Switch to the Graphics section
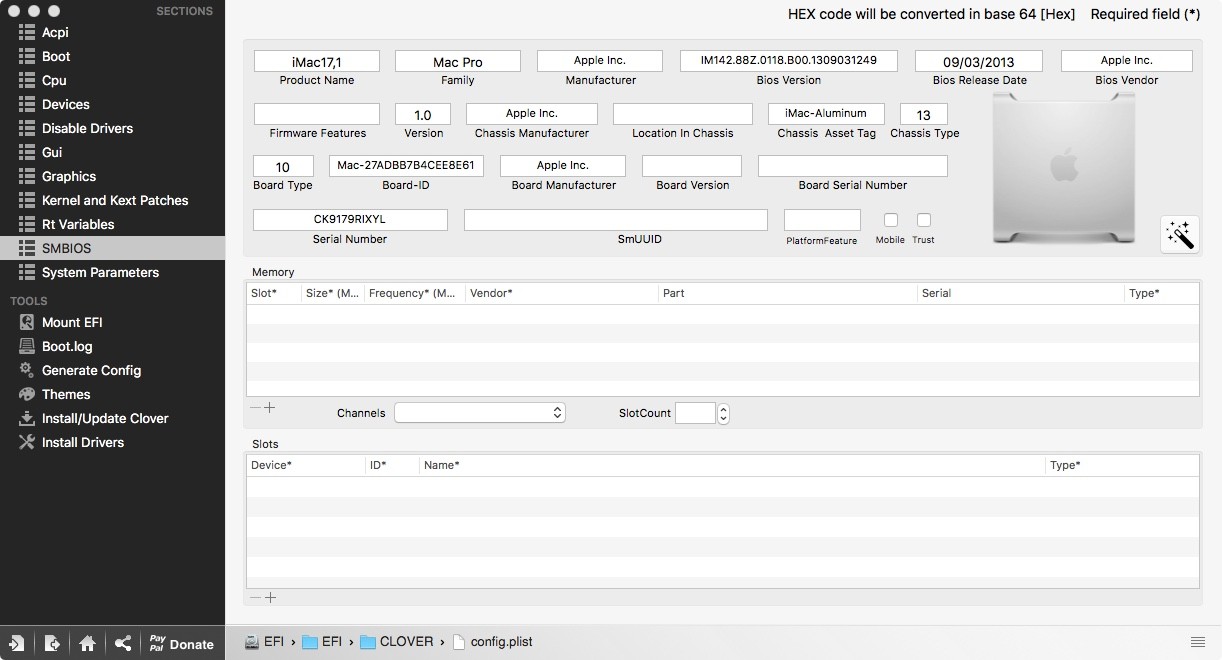The image size is (1222, 660). 69,176
